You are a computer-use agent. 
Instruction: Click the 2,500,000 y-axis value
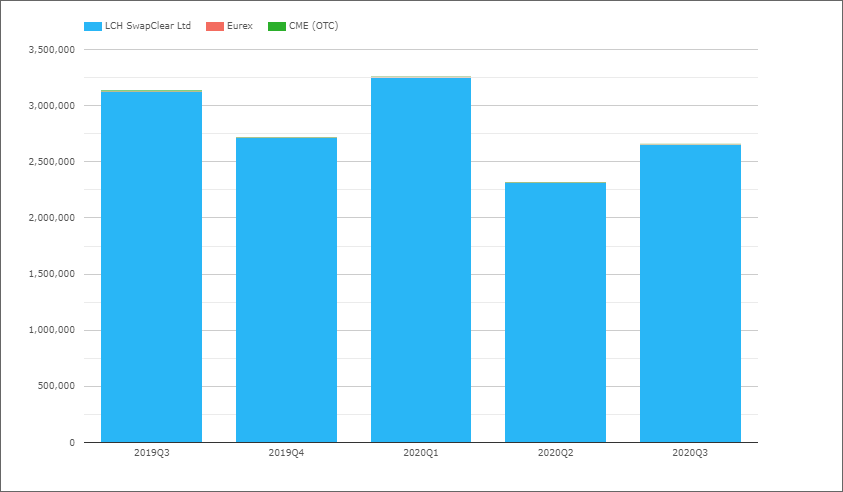coord(52,162)
